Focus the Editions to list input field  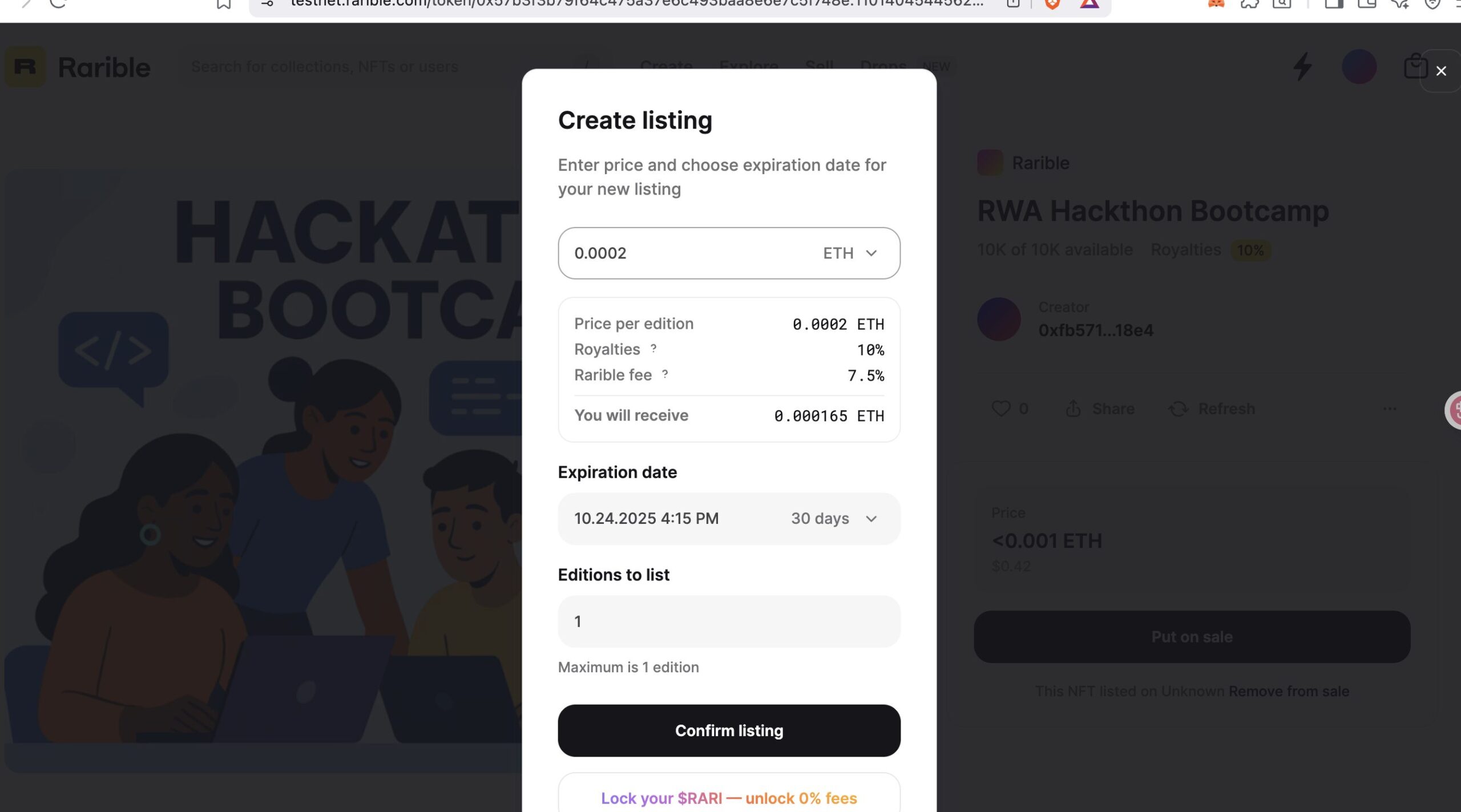729,621
